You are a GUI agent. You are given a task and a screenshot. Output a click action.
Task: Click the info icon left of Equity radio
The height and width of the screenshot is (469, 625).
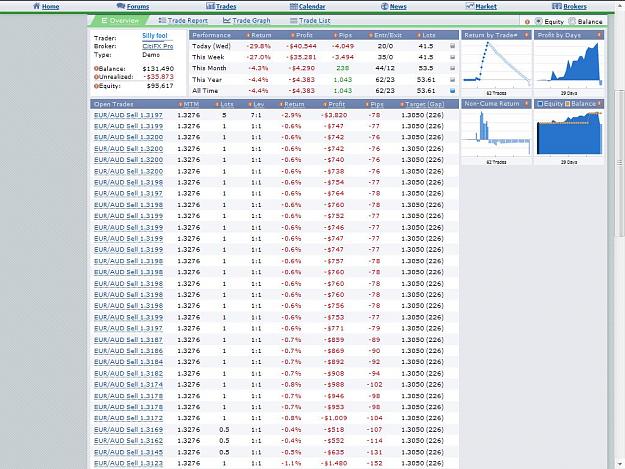point(527,22)
